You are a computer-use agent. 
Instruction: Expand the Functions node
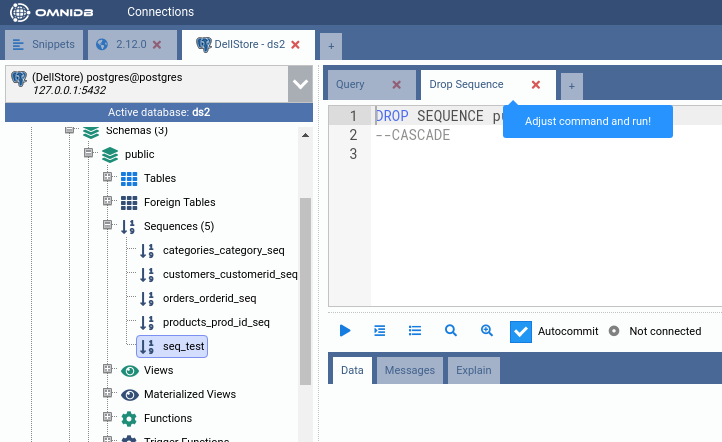tap(108, 417)
